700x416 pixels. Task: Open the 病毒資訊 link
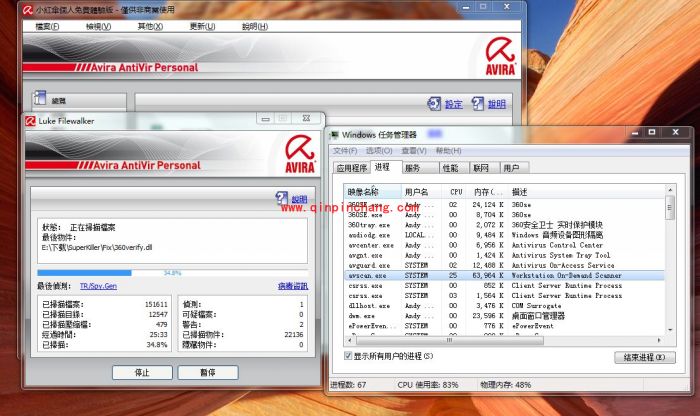[293, 286]
